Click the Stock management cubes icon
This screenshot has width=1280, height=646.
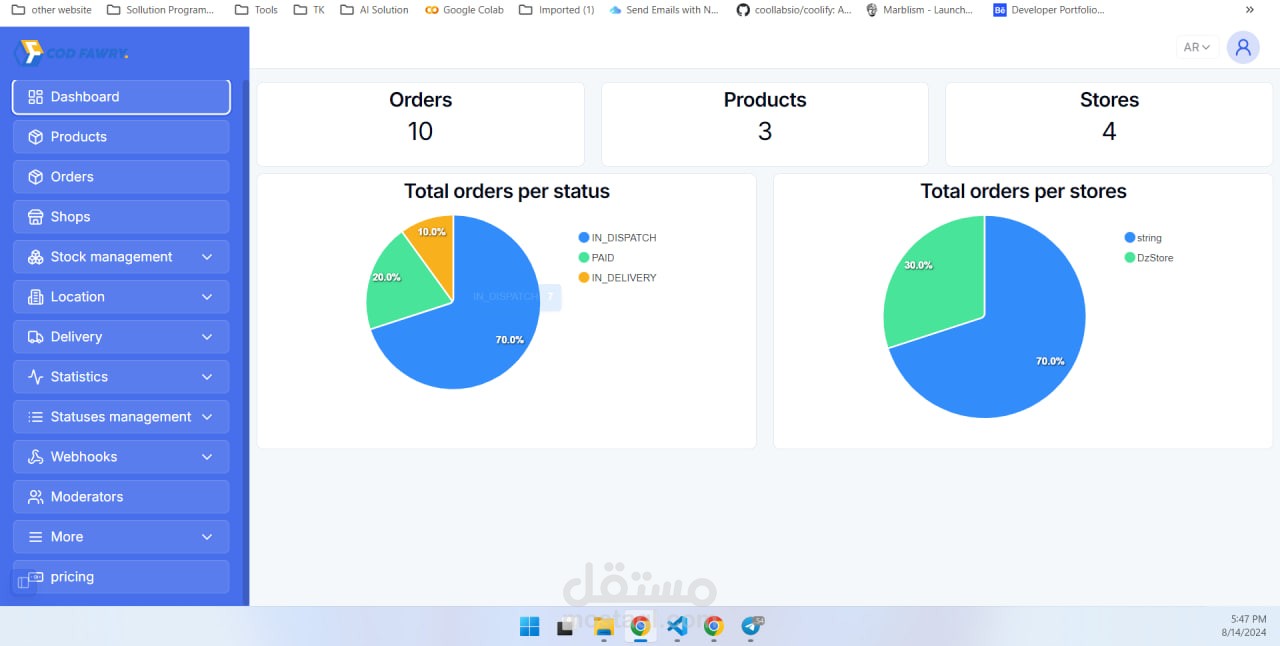point(35,257)
